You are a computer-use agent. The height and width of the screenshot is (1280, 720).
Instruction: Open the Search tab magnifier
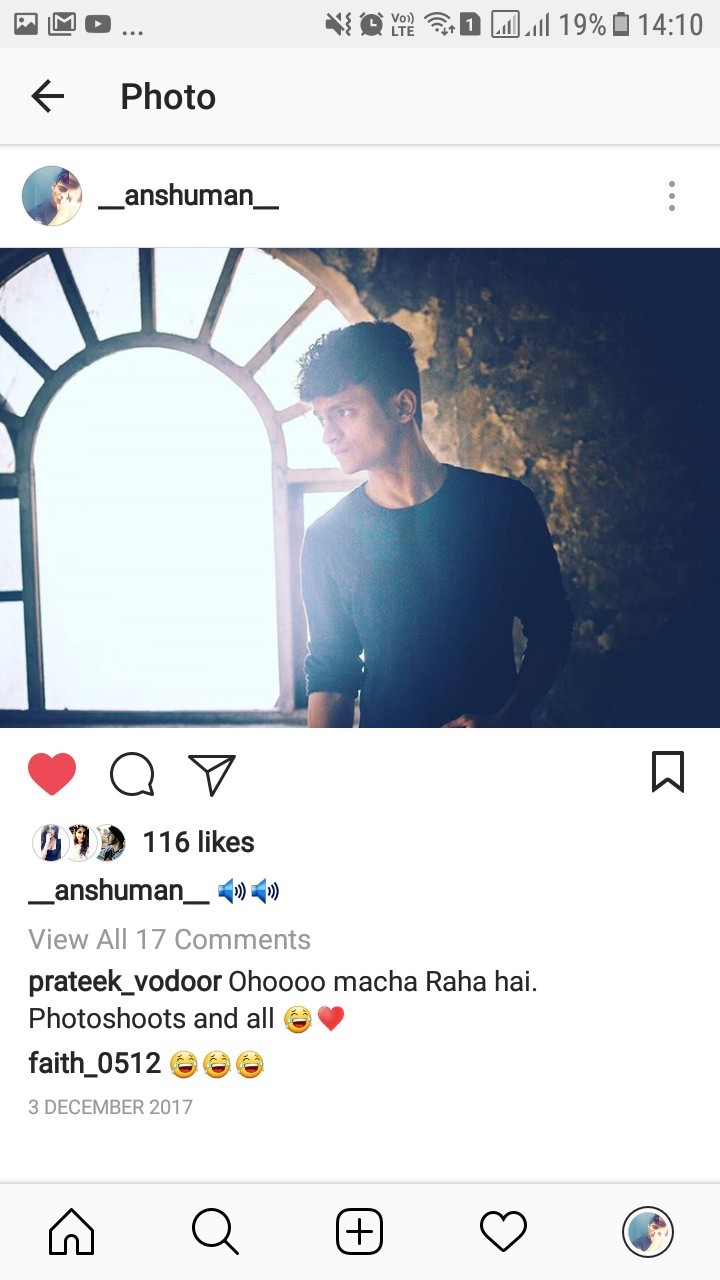(215, 1231)
